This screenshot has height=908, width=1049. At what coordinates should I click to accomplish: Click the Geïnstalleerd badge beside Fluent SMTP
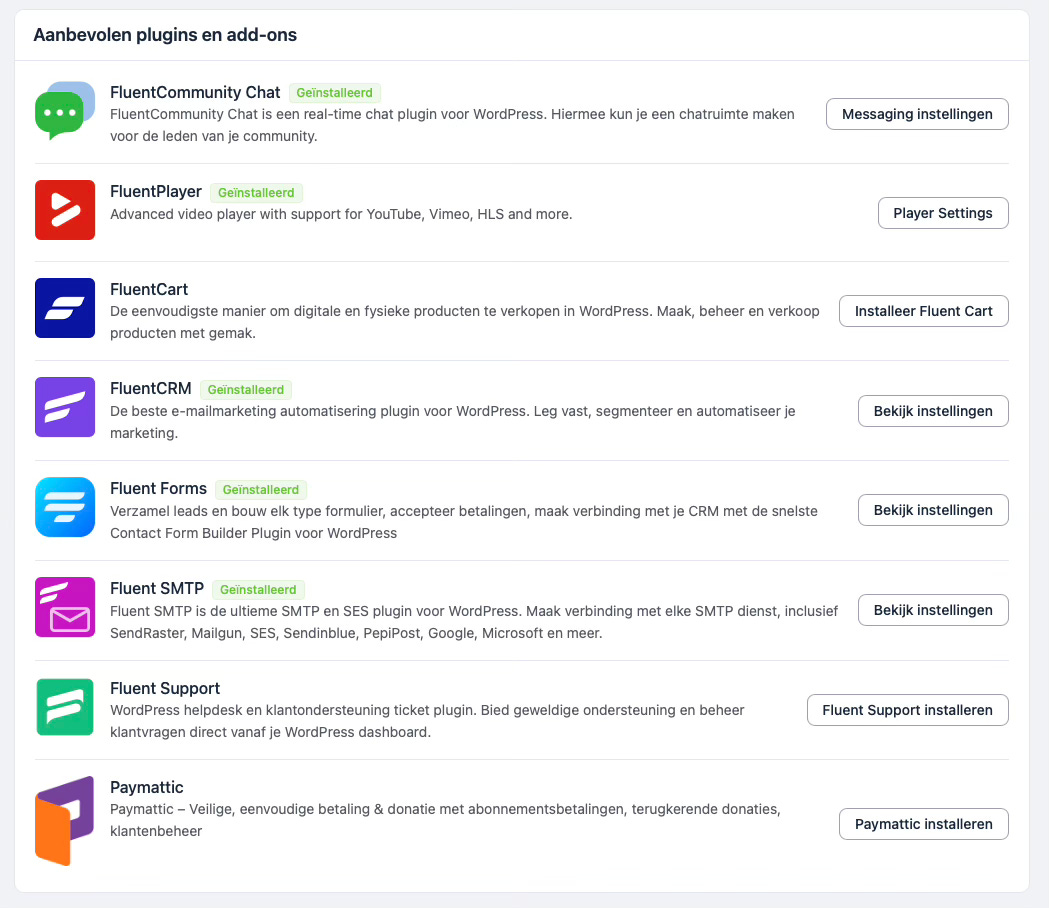pyautogui.click(x=258, y=589)
